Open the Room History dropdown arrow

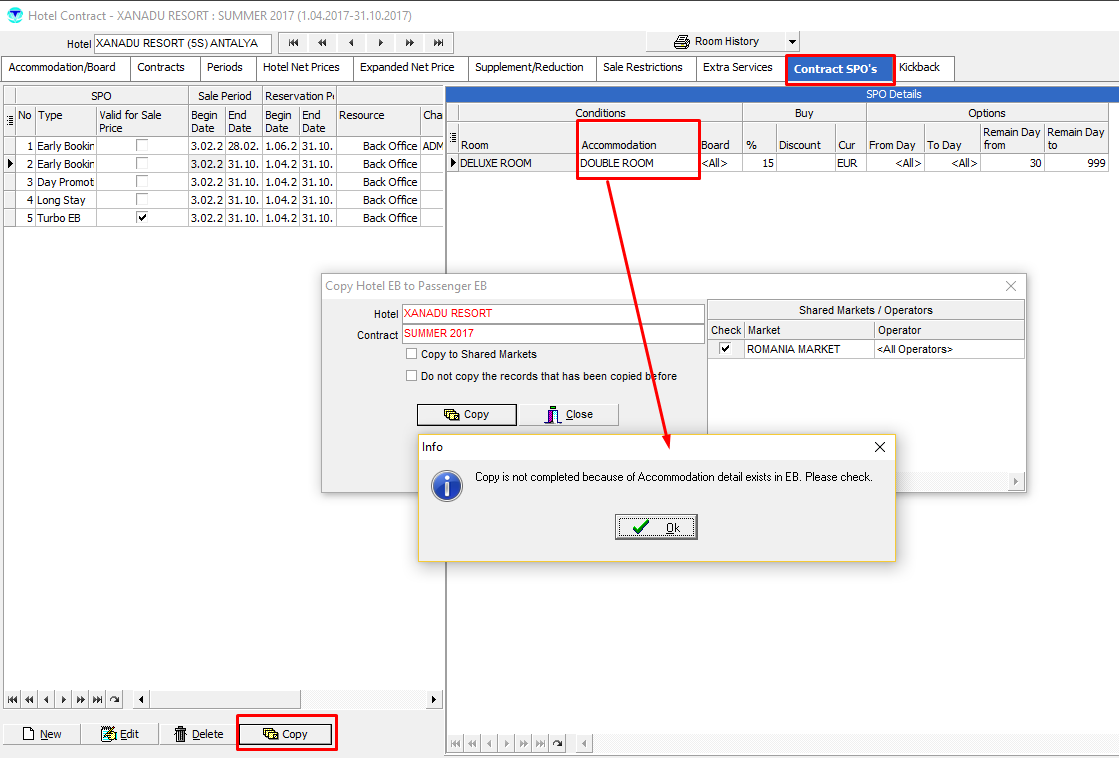(792, 42)
